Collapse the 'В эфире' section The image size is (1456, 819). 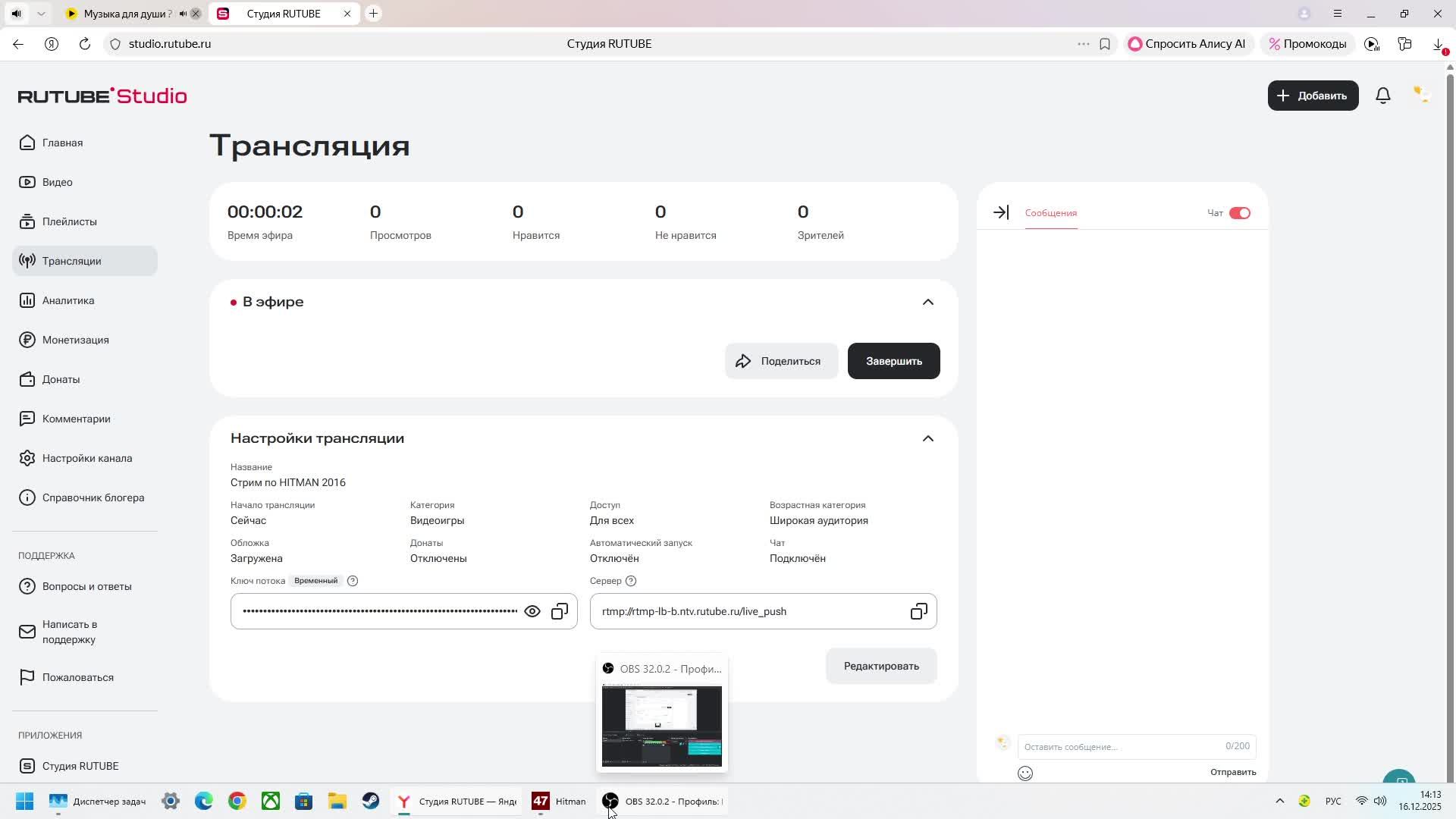pyautogui.click(x=927, y=302)
